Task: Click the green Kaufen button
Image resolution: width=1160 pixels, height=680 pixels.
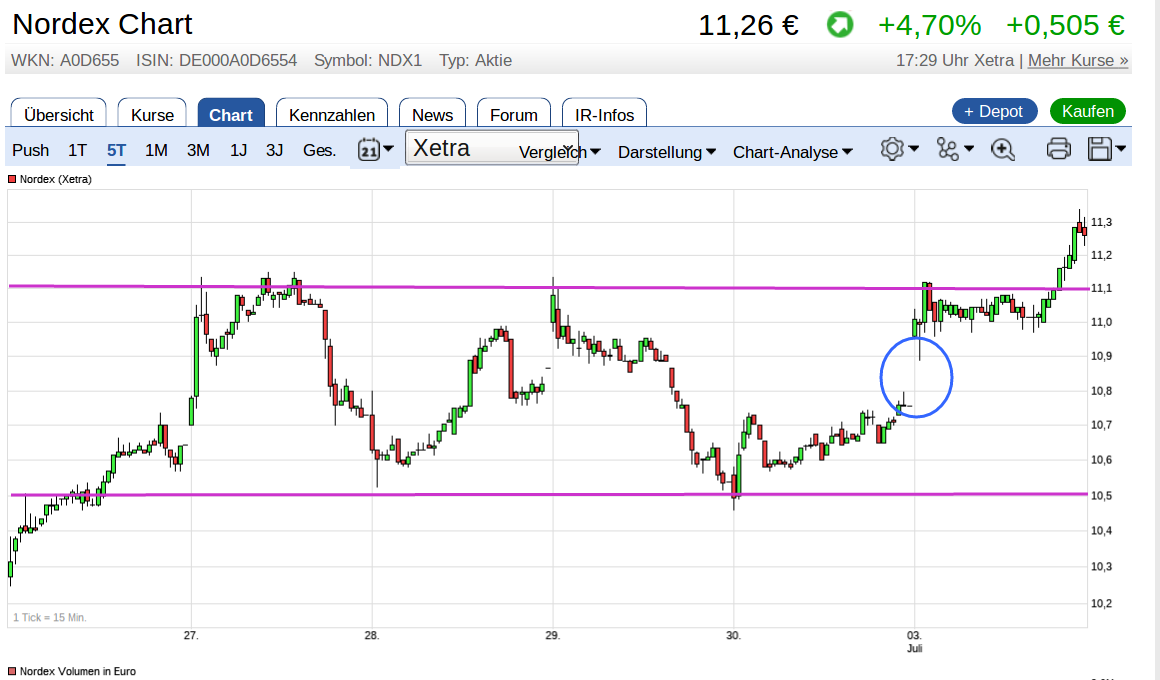Action: (1088, 111)
